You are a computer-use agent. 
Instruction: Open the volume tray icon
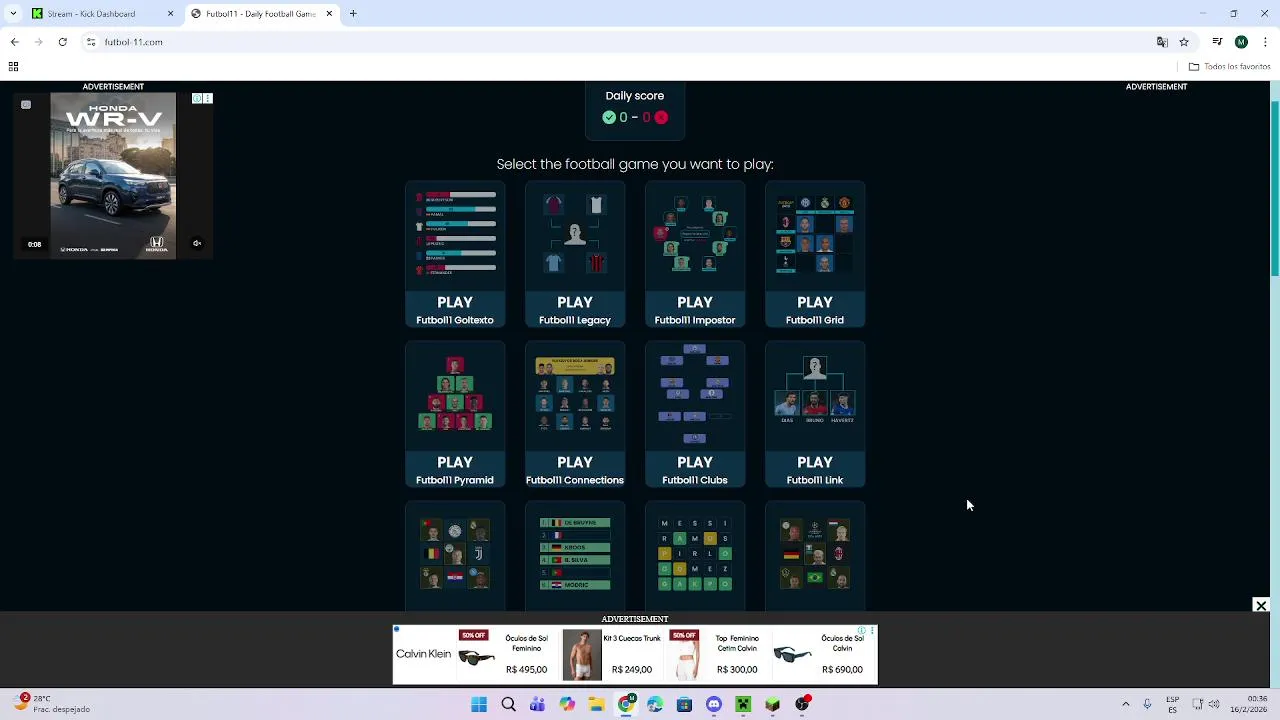click(1216, 705)
